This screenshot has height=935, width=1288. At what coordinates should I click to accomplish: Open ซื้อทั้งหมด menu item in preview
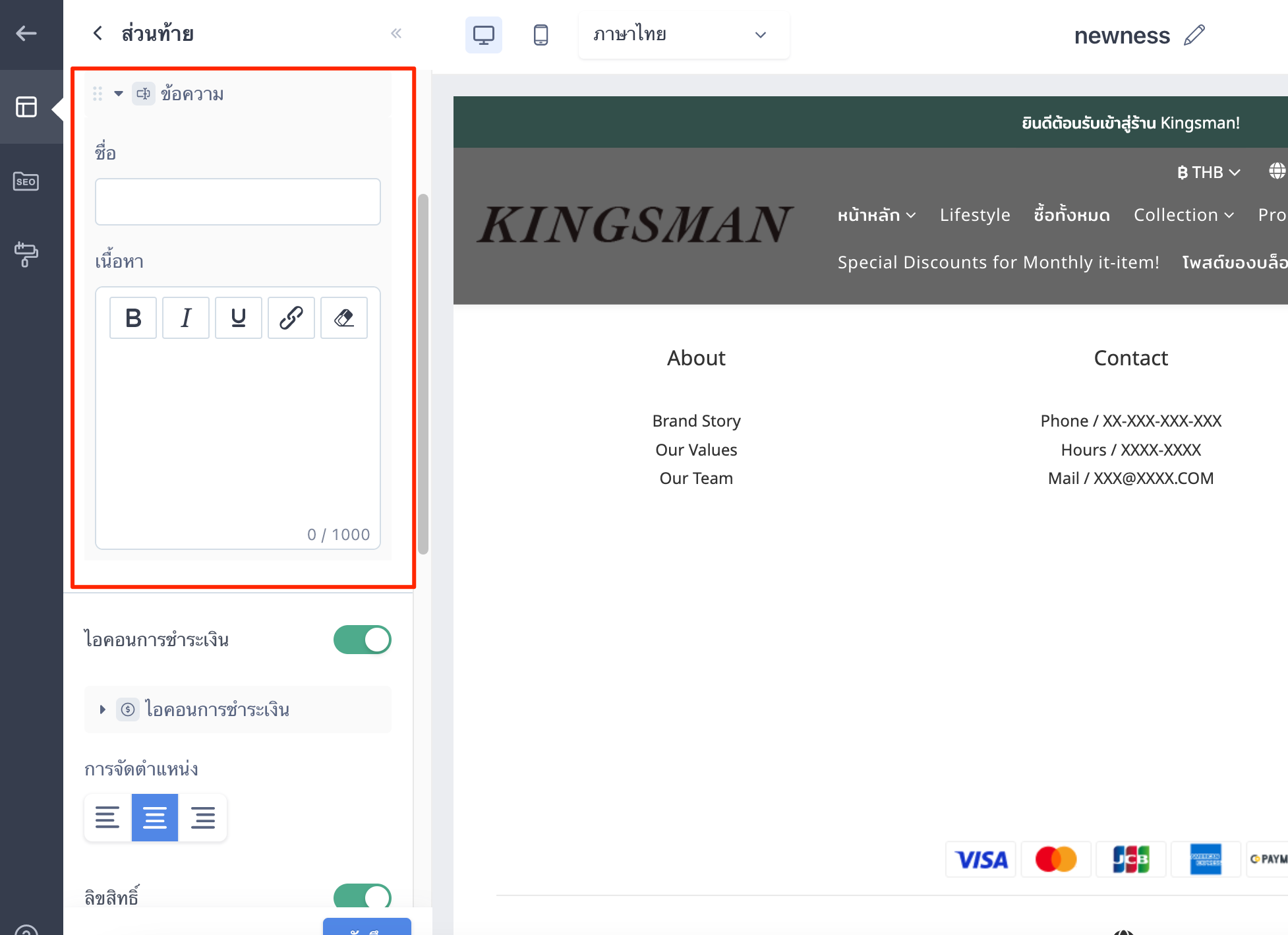[1072, 215]
